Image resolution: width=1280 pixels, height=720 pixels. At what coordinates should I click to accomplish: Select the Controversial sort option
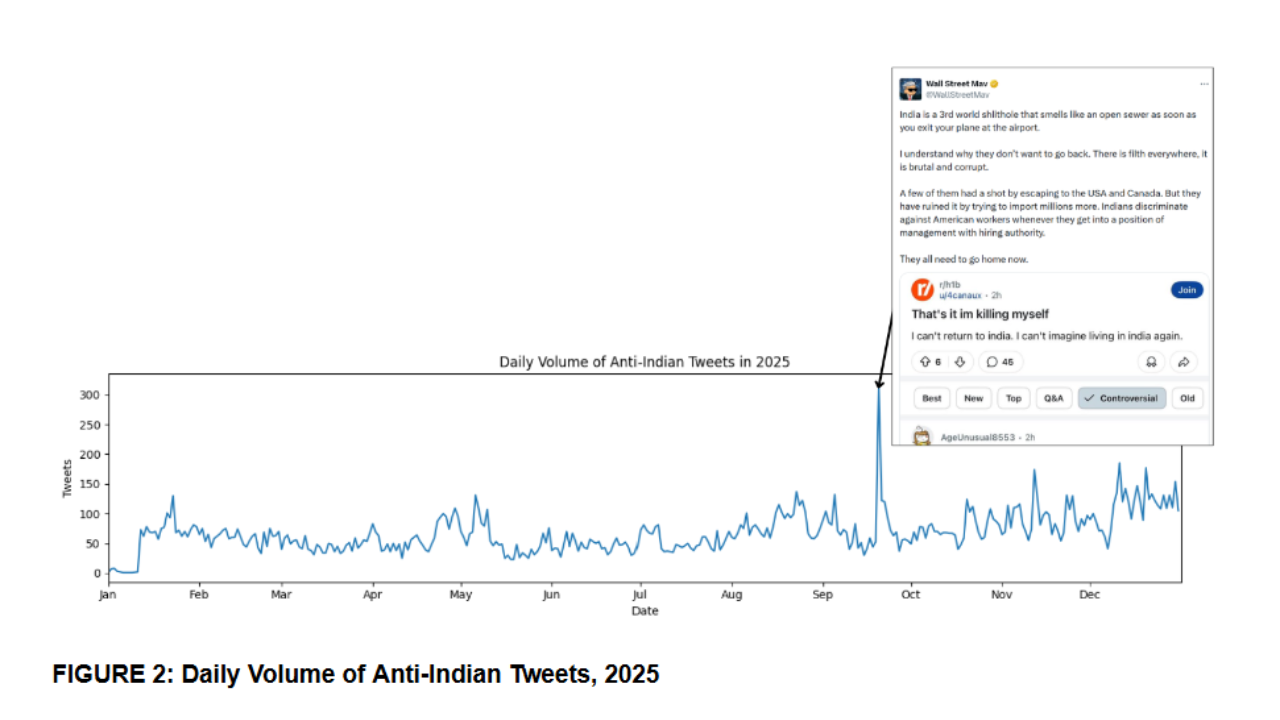1122,398
